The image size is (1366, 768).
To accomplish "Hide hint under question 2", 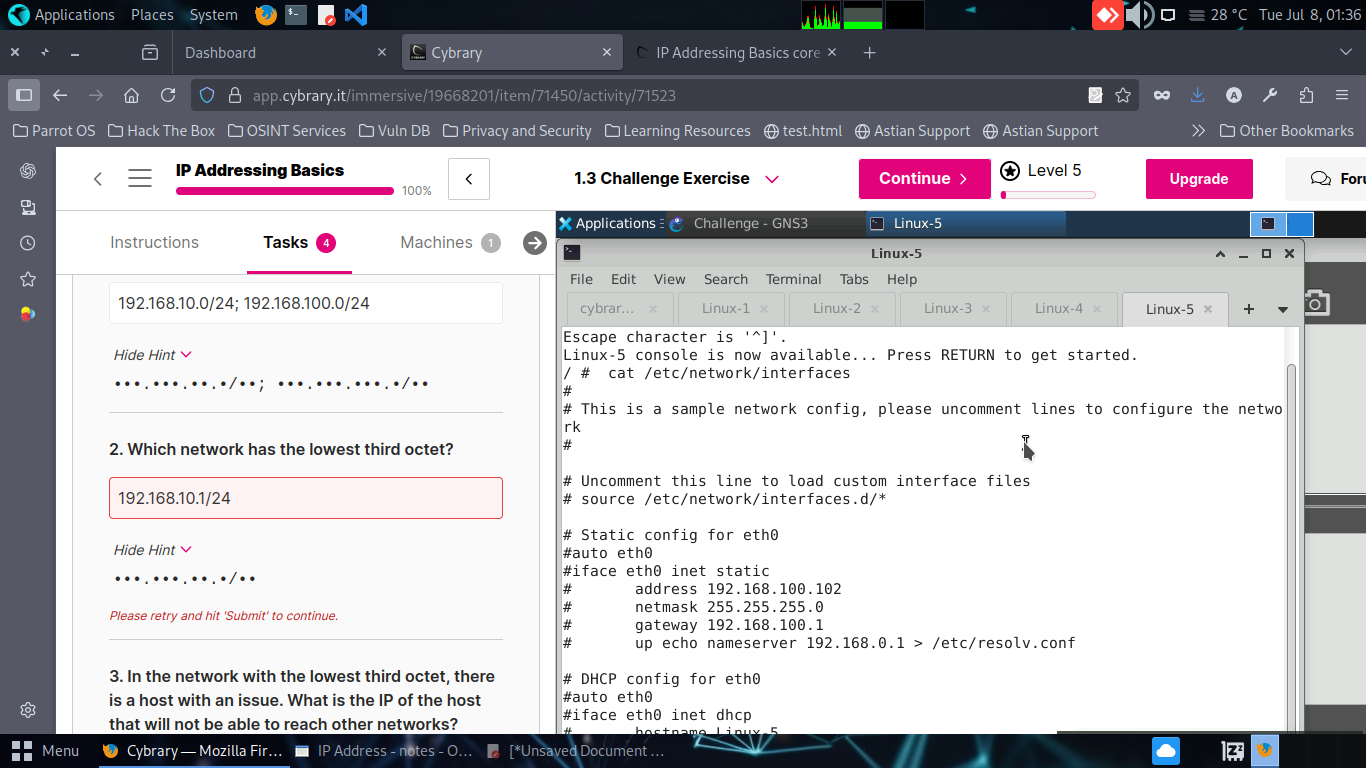I will click(x=152, y=550).
